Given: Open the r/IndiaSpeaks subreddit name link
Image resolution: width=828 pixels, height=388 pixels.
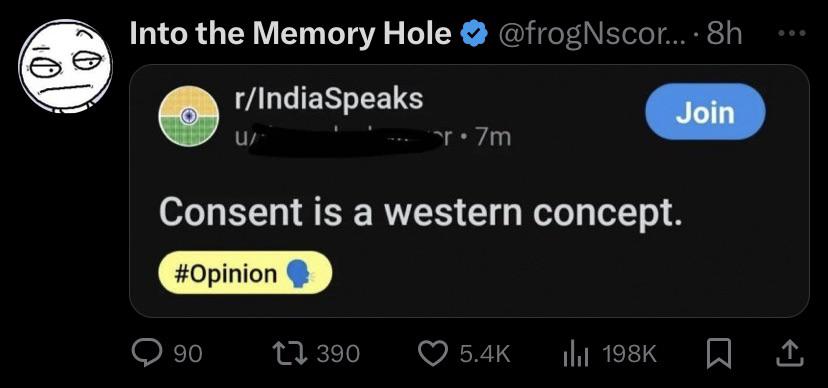Looking at the screenshot, I should coord(328,98).
